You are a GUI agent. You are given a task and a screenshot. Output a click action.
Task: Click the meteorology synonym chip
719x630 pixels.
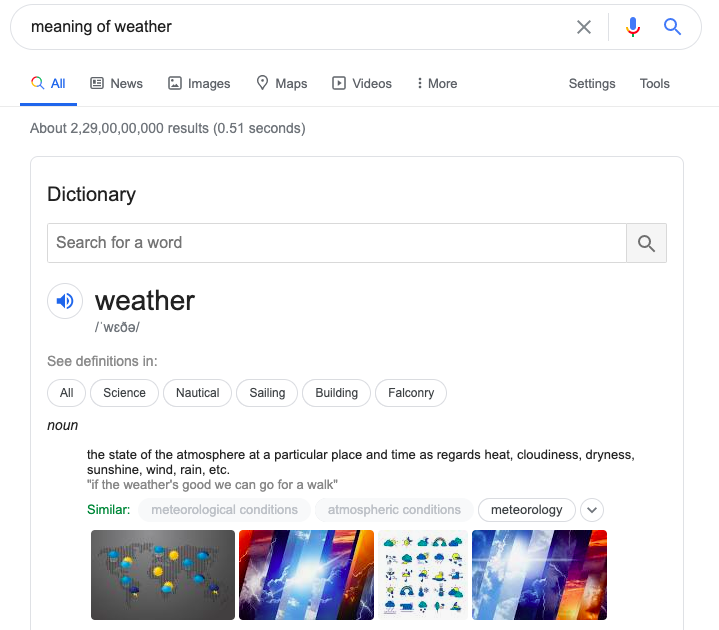(x=527, y=510)
